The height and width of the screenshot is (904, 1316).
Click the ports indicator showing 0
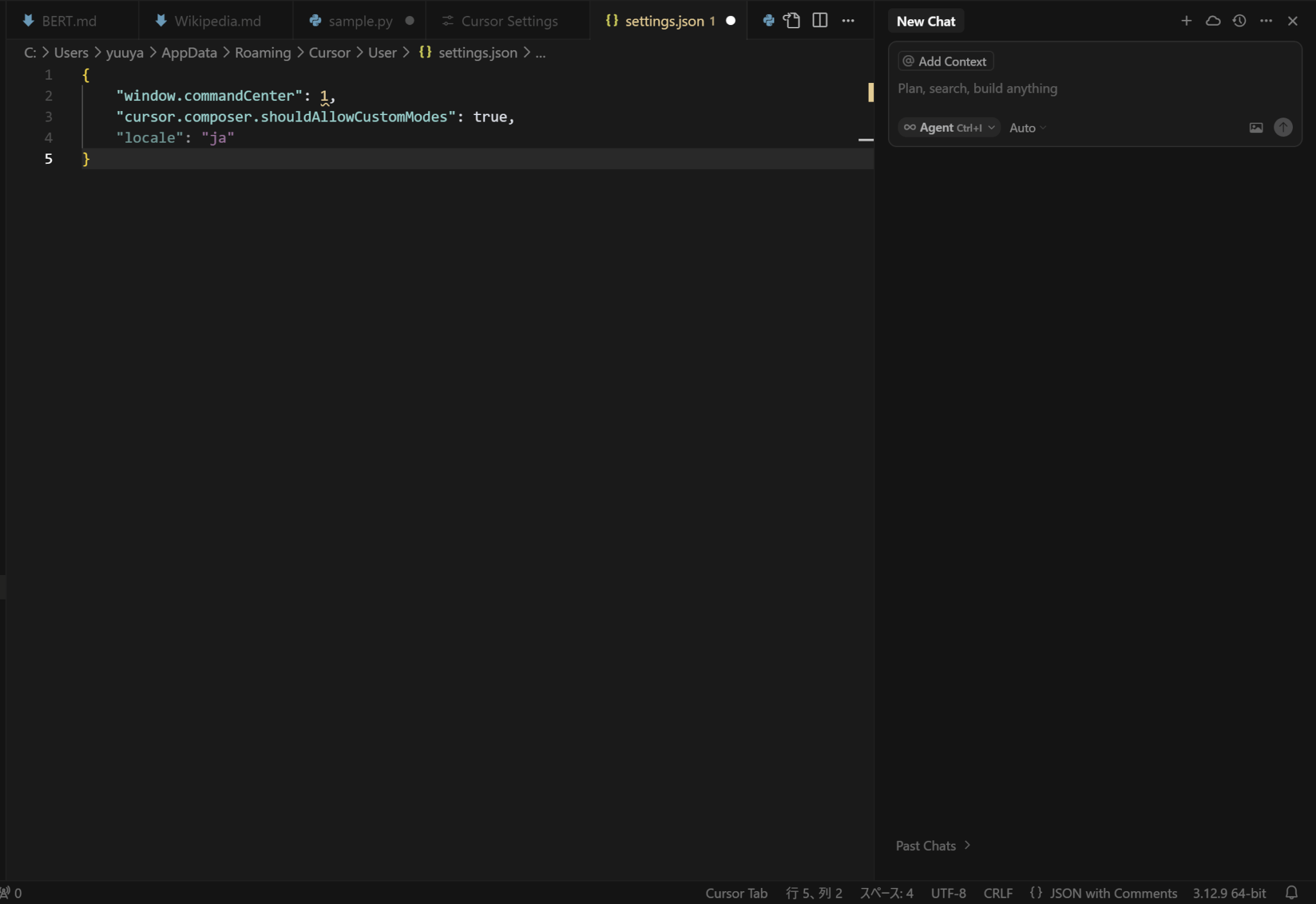pos(11,893)
